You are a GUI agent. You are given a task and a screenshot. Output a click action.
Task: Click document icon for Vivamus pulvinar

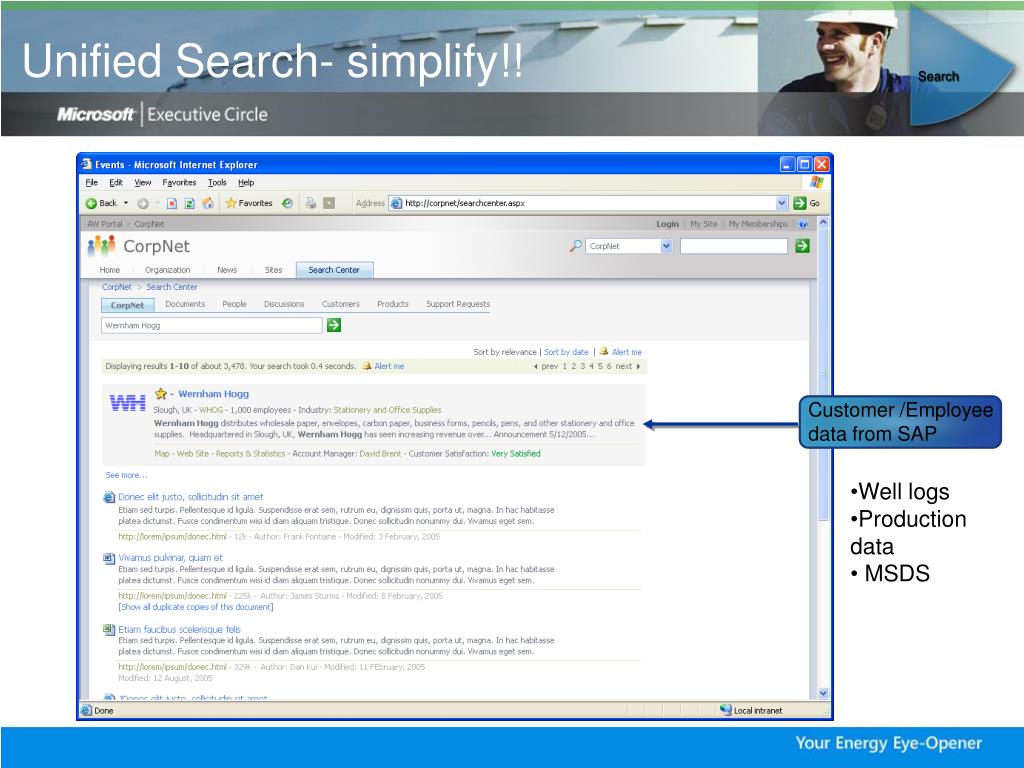tap(109, 558)
